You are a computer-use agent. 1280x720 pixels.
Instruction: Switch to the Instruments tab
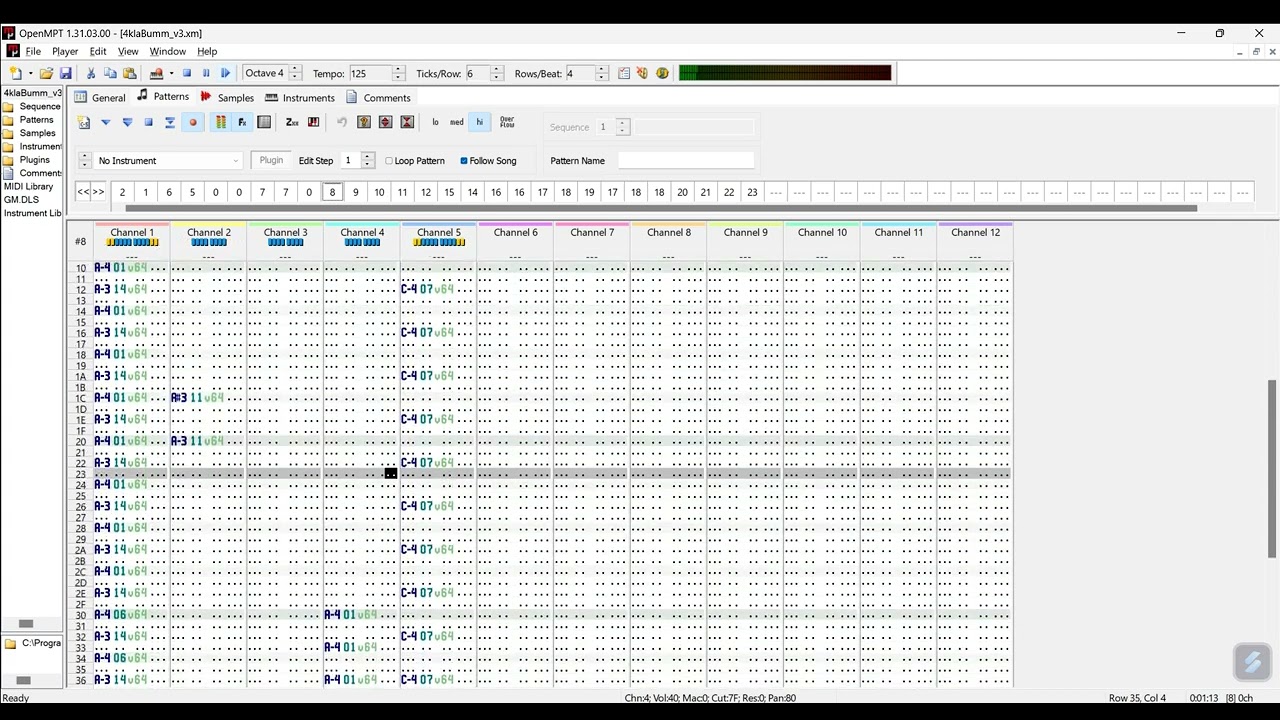(300, 98)
